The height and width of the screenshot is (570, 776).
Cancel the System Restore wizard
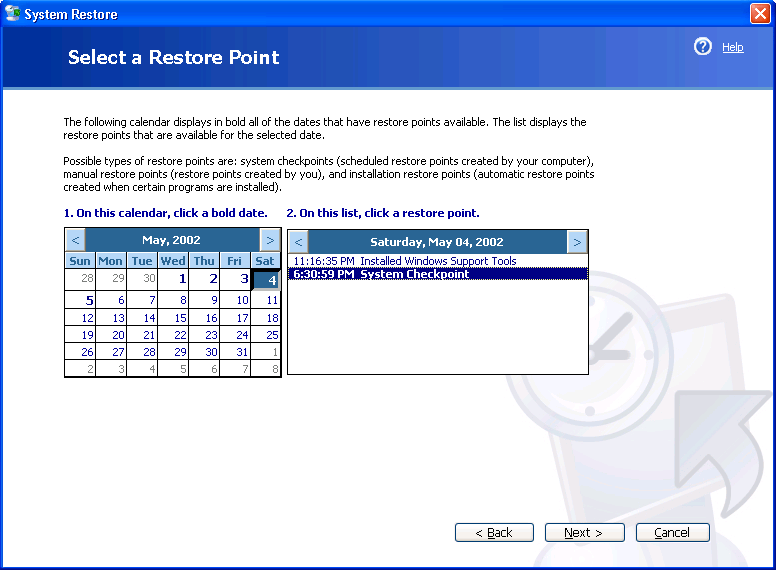click(x=672, y=533)
